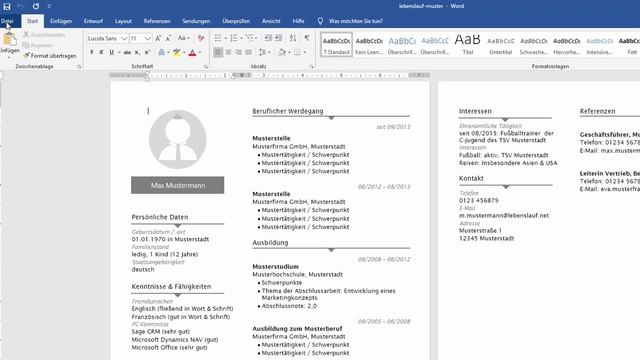Click the Redo icon in quick access toolbar

coord(36,6)
